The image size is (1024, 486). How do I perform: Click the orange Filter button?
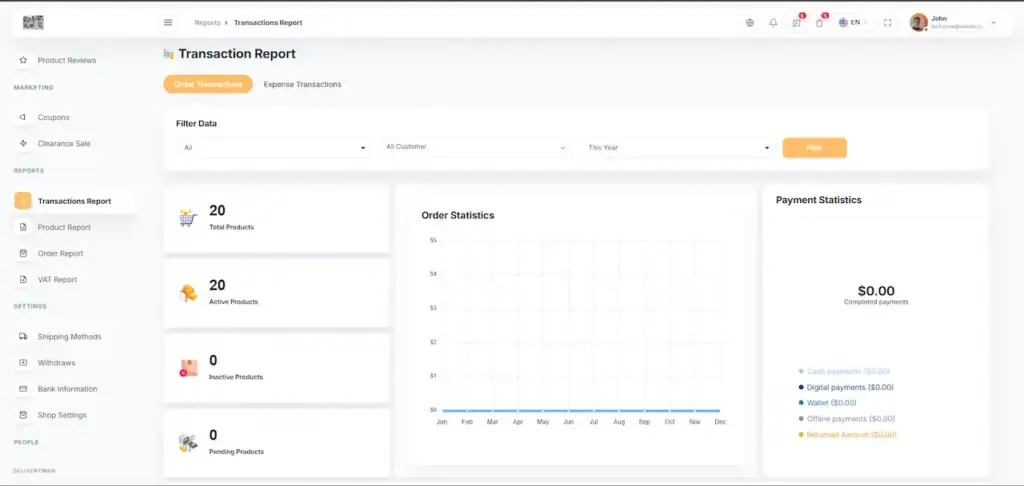[814, 148]
